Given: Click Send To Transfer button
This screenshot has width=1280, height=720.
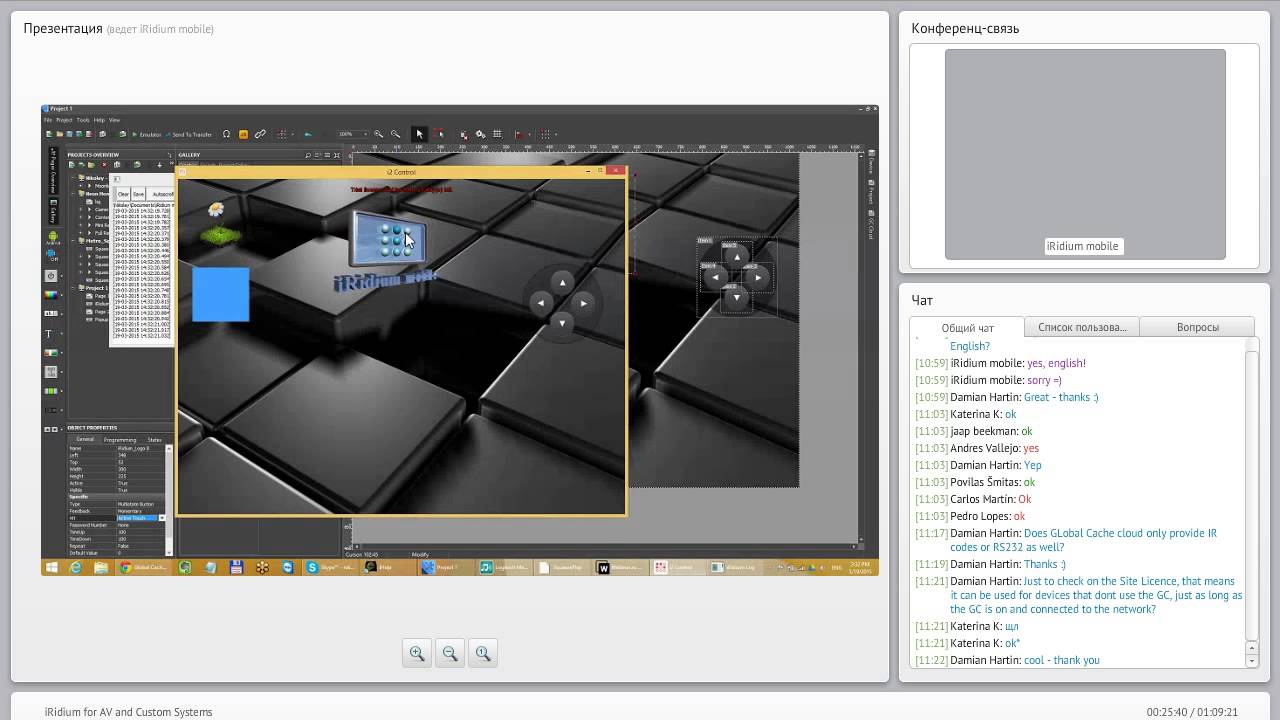Looking at the screenshot, I should coord(190,134).
